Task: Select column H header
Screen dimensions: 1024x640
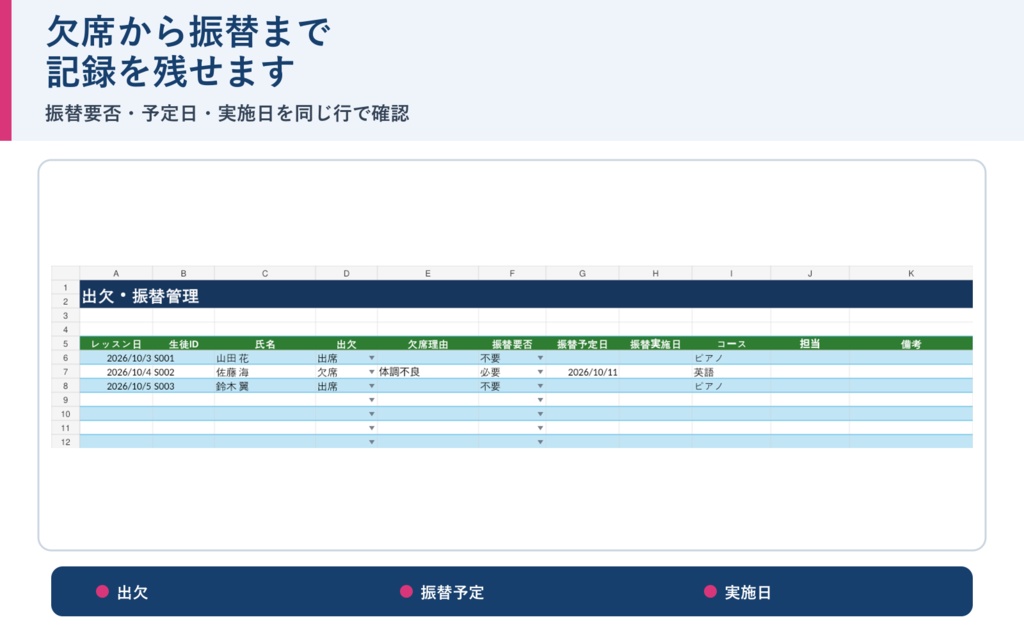Action: coord(656,273)
